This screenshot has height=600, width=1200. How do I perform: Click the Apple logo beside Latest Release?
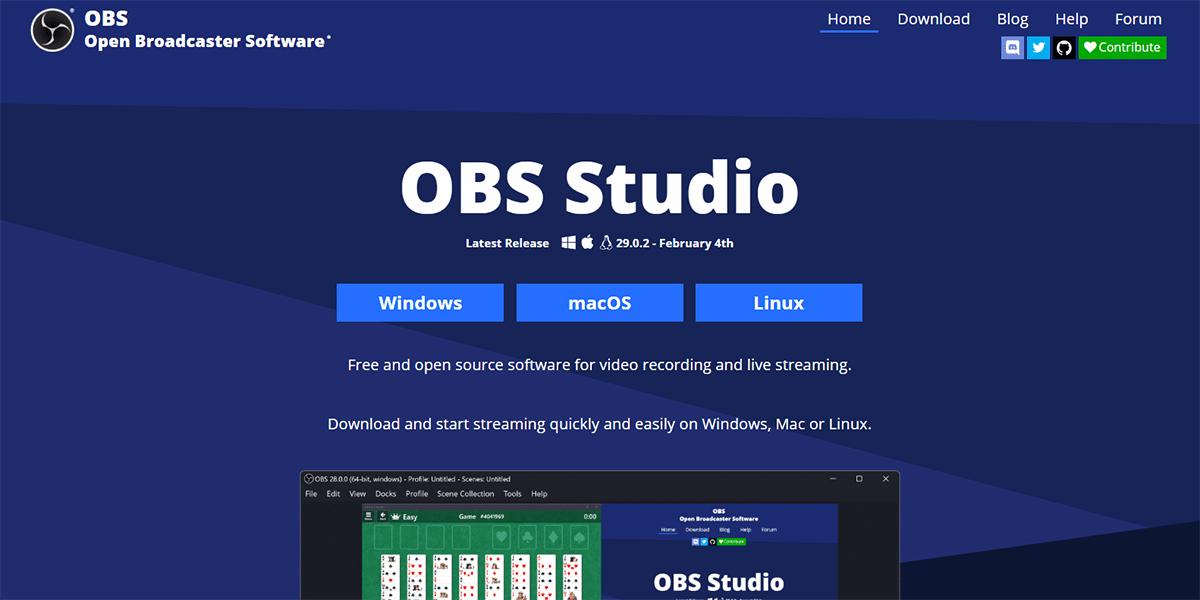[x=588, y=243]
